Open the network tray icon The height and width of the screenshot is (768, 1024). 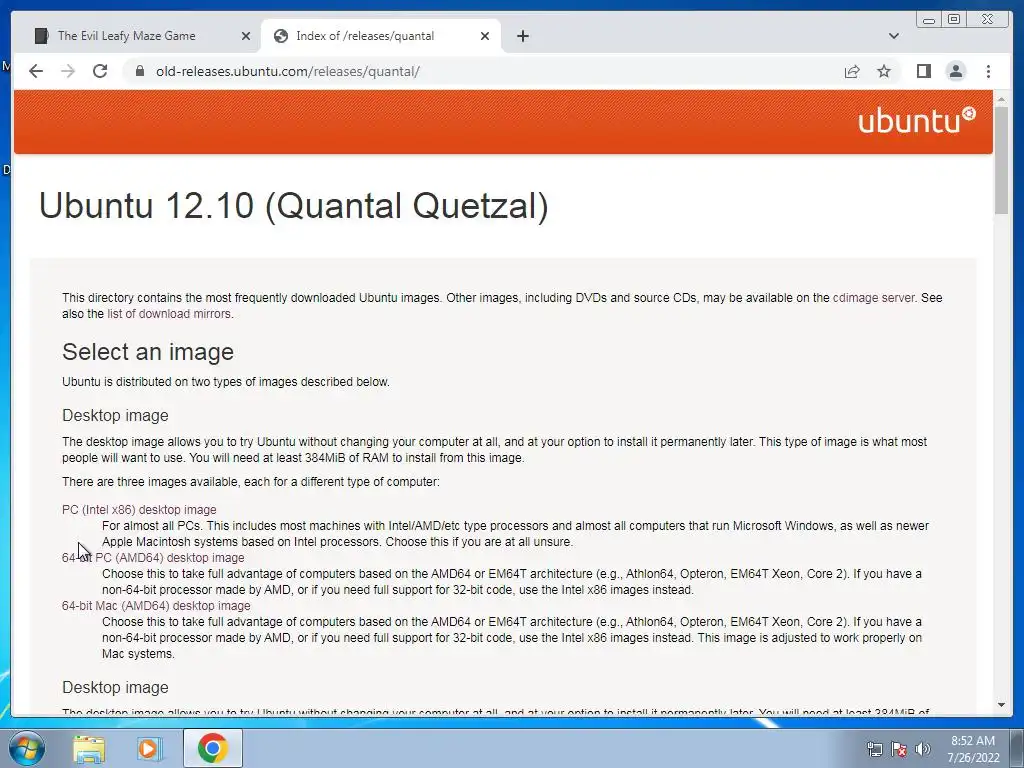pos(874,749)
